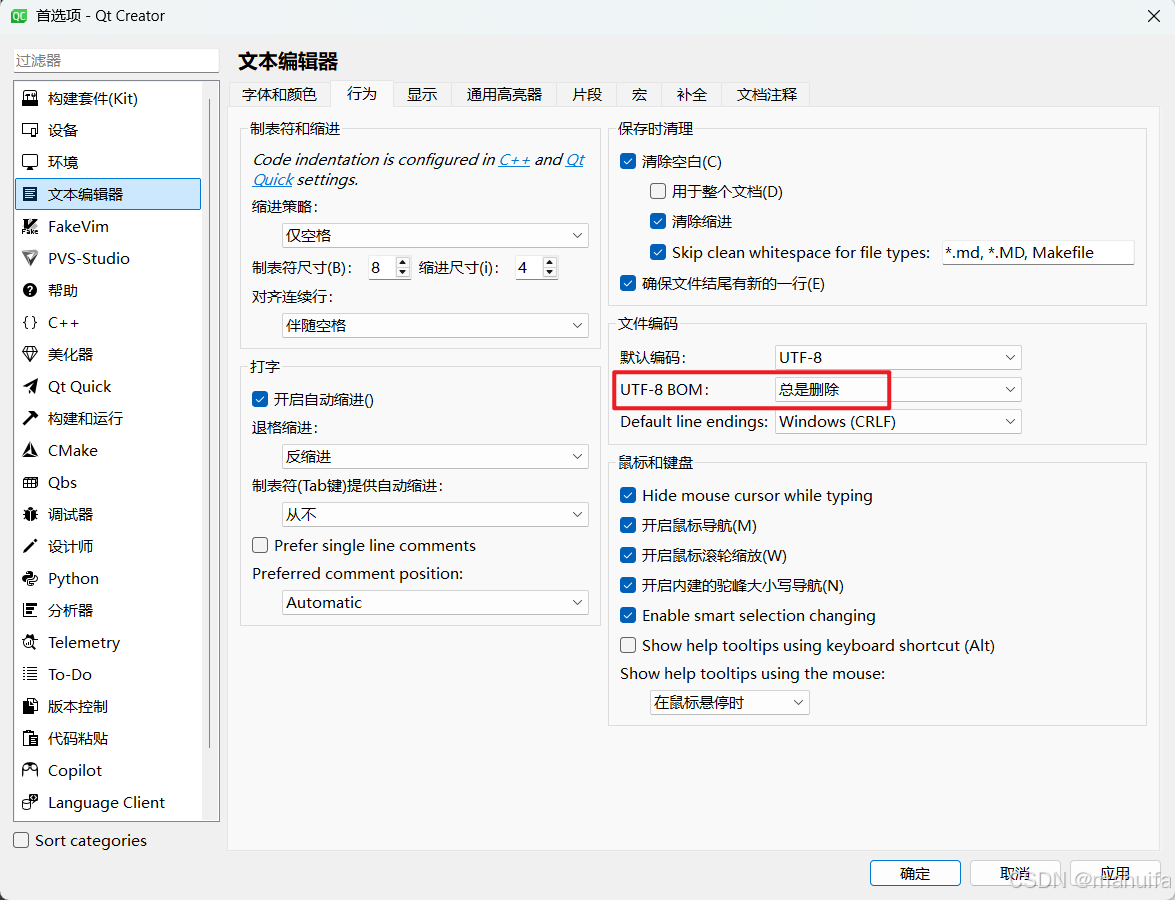Toggle Enable smart selection changing
This screenshot has height=900, width=1175.
pos(628,615)
